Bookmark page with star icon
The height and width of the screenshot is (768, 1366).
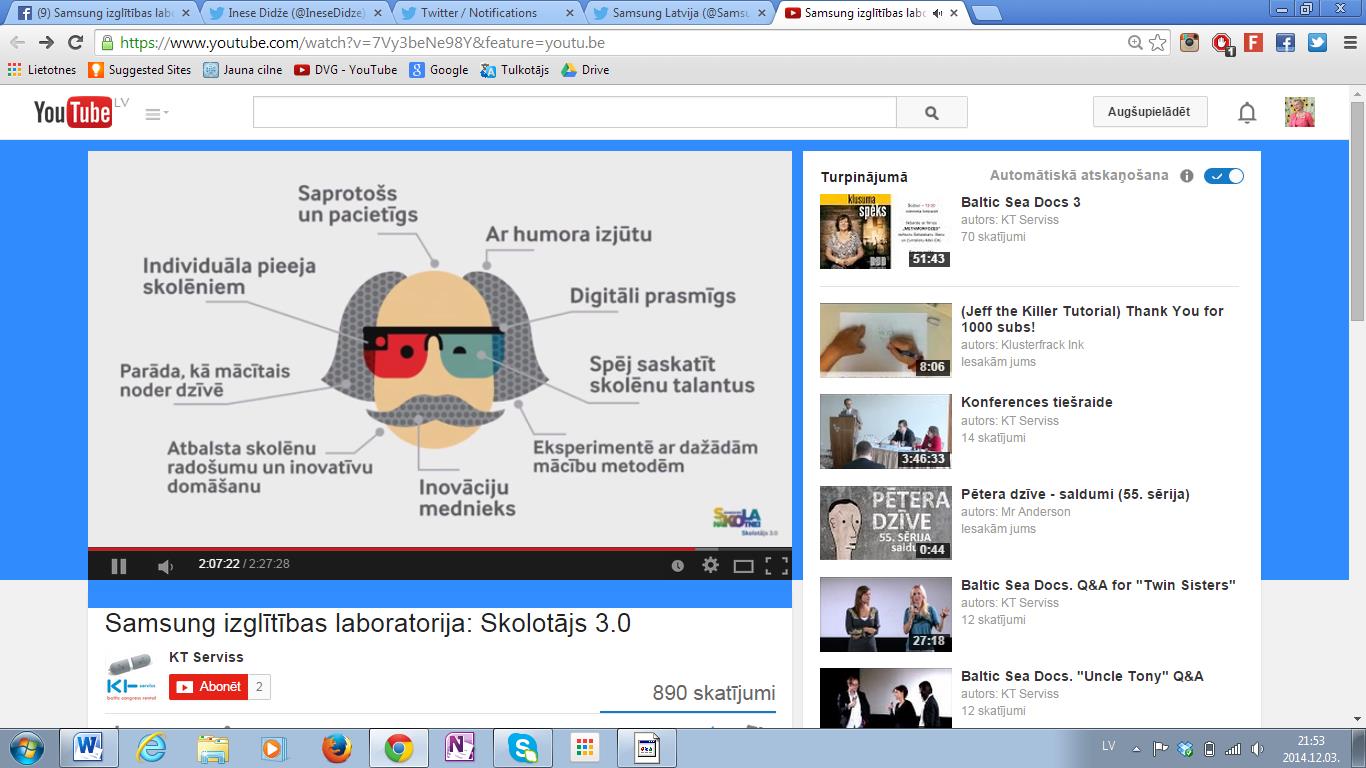(1158, 43)
